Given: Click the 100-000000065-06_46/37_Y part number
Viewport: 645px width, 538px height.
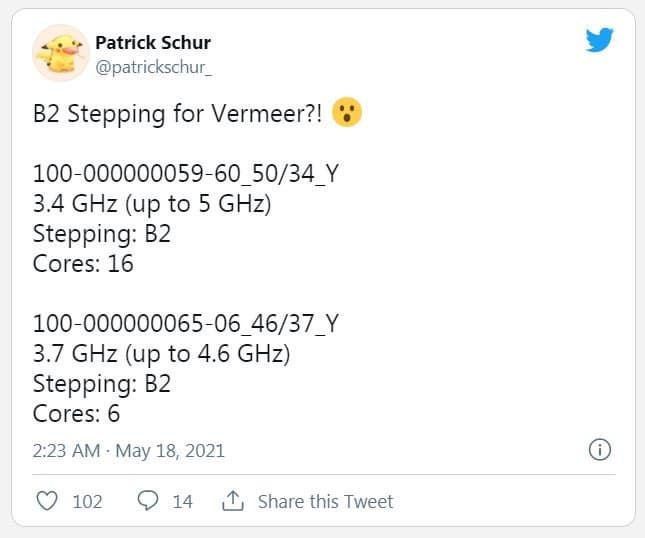Looking at the screenshot, I should [185, 323].
